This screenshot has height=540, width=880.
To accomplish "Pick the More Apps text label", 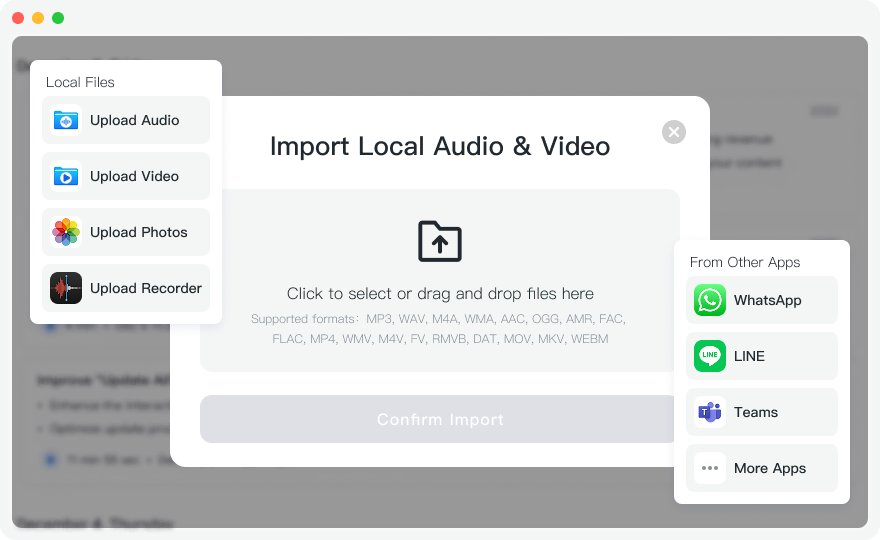I will pyautogui.click(x=769, y=468).
